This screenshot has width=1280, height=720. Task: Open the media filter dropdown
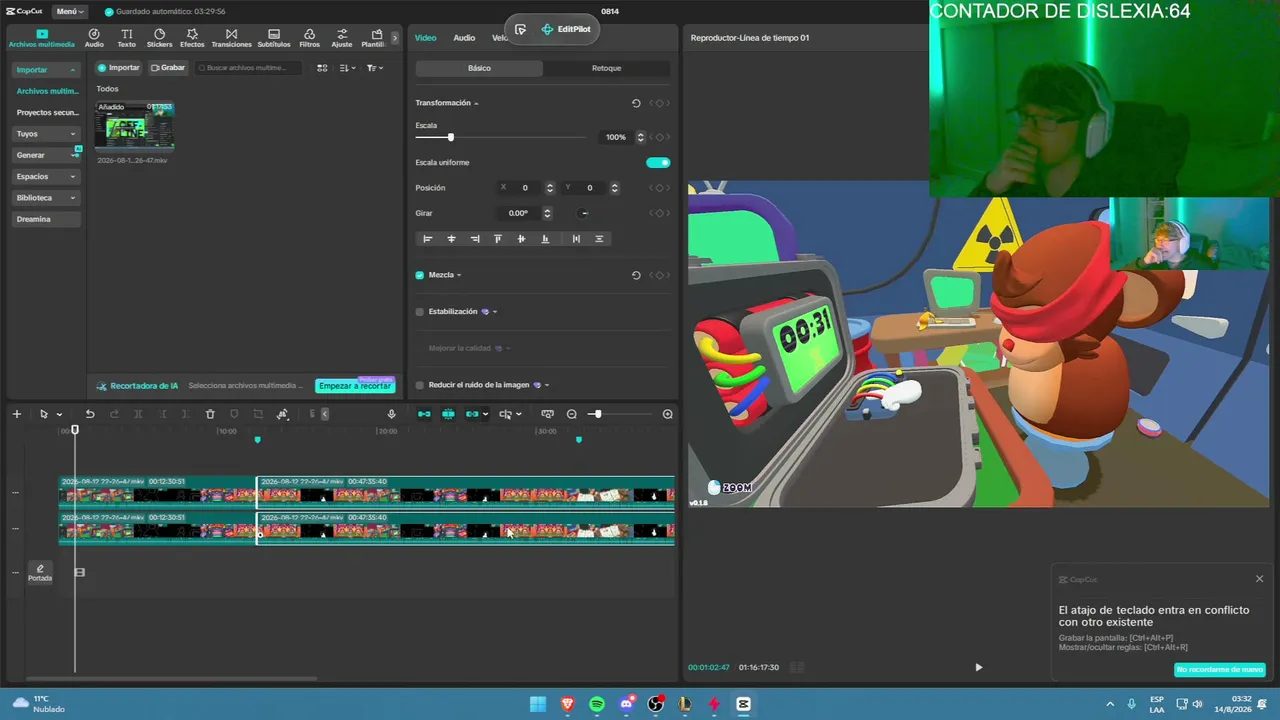(374, 68)
